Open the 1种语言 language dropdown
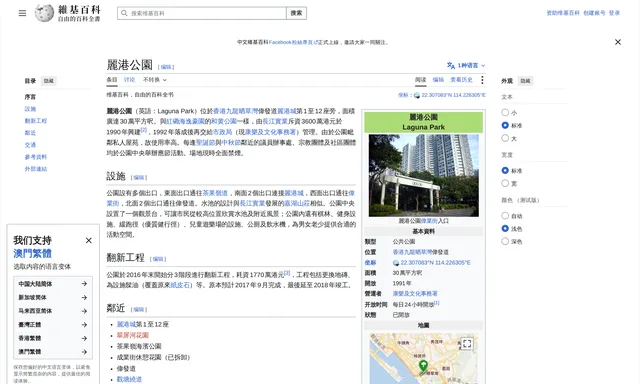 [466, 65]
